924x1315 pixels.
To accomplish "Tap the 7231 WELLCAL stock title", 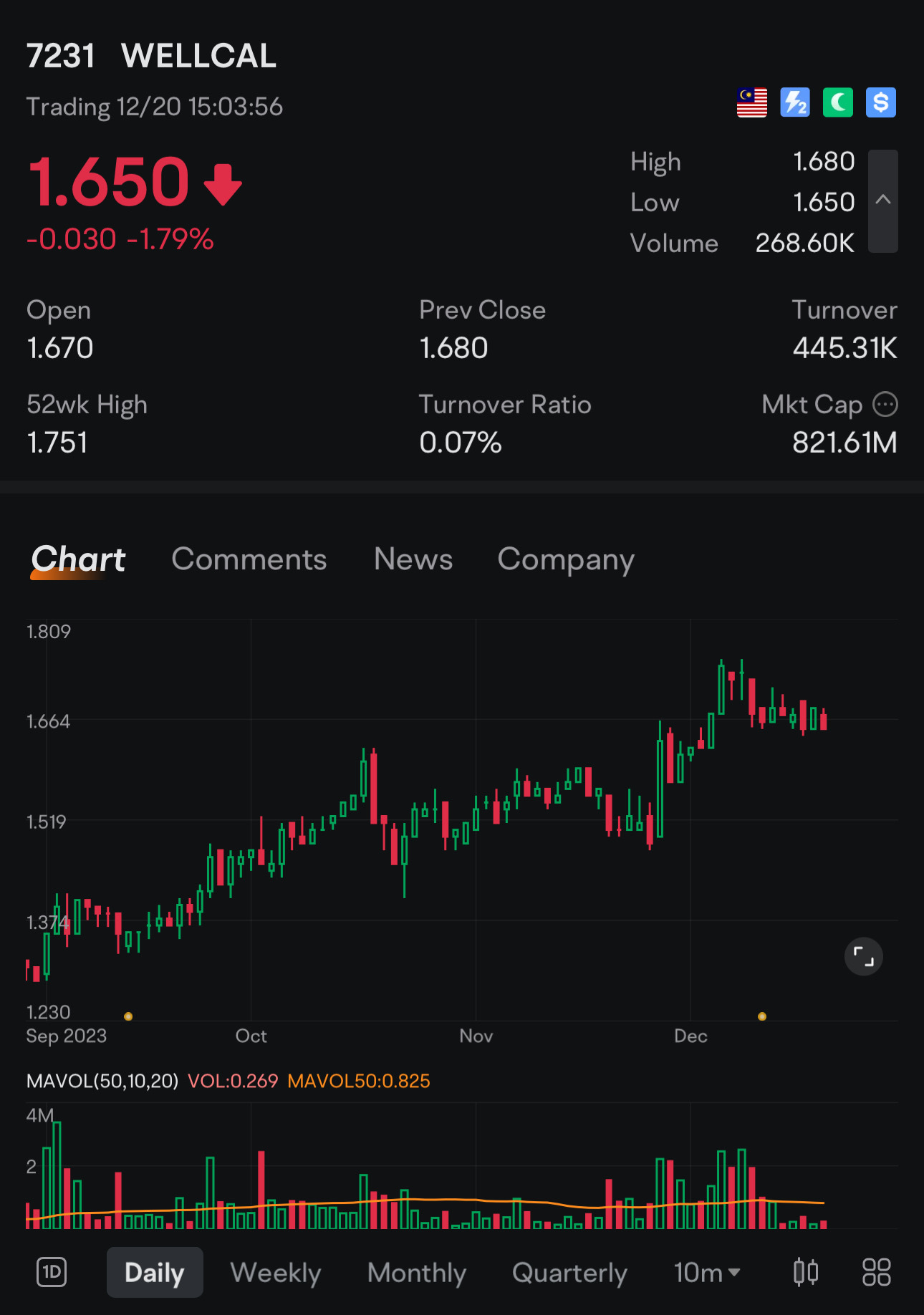I will (151, 56).
